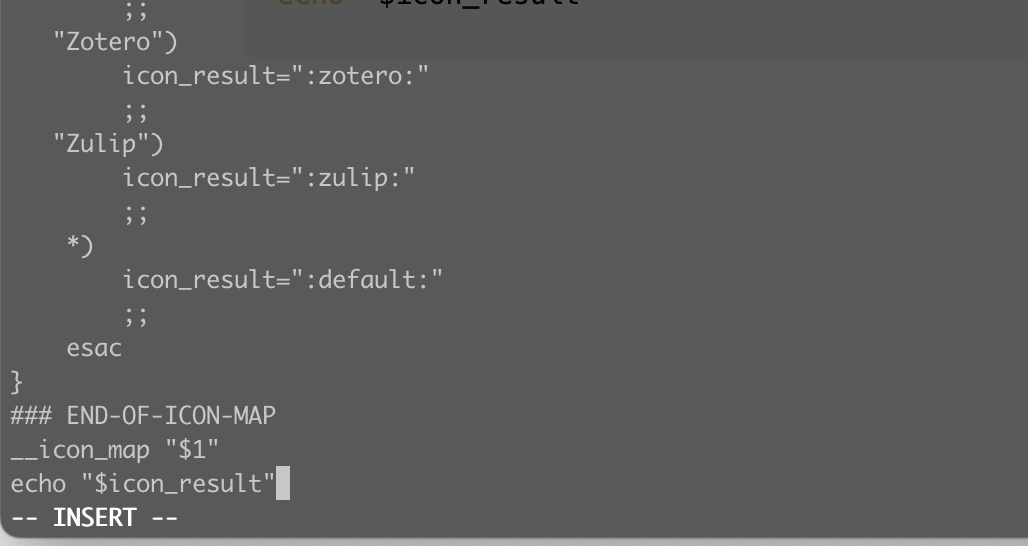The height and width of the screenshot is (546, 1028).
Task: Click the -- INSERT -- mode indicator
Action: [95, 518]
